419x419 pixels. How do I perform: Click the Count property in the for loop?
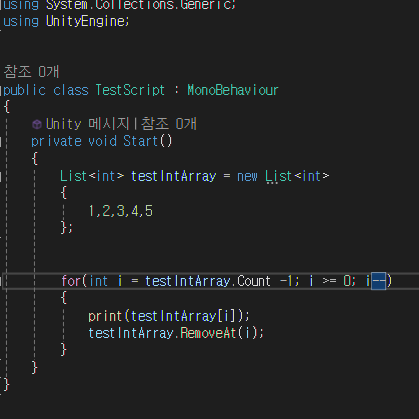(254, 281)
